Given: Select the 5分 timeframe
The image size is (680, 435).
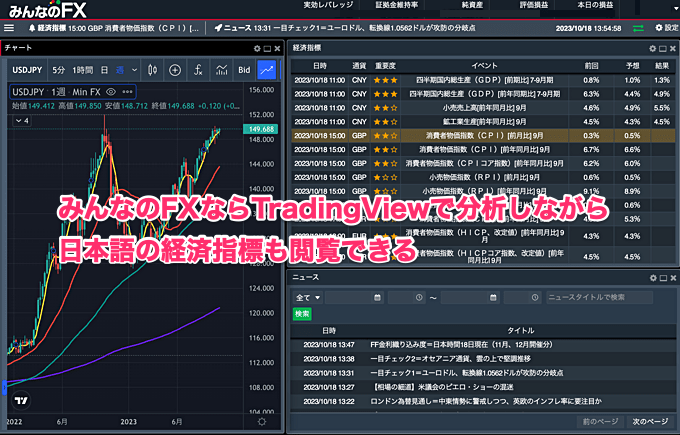Looking at the screenshot, I should click(58, 70).
